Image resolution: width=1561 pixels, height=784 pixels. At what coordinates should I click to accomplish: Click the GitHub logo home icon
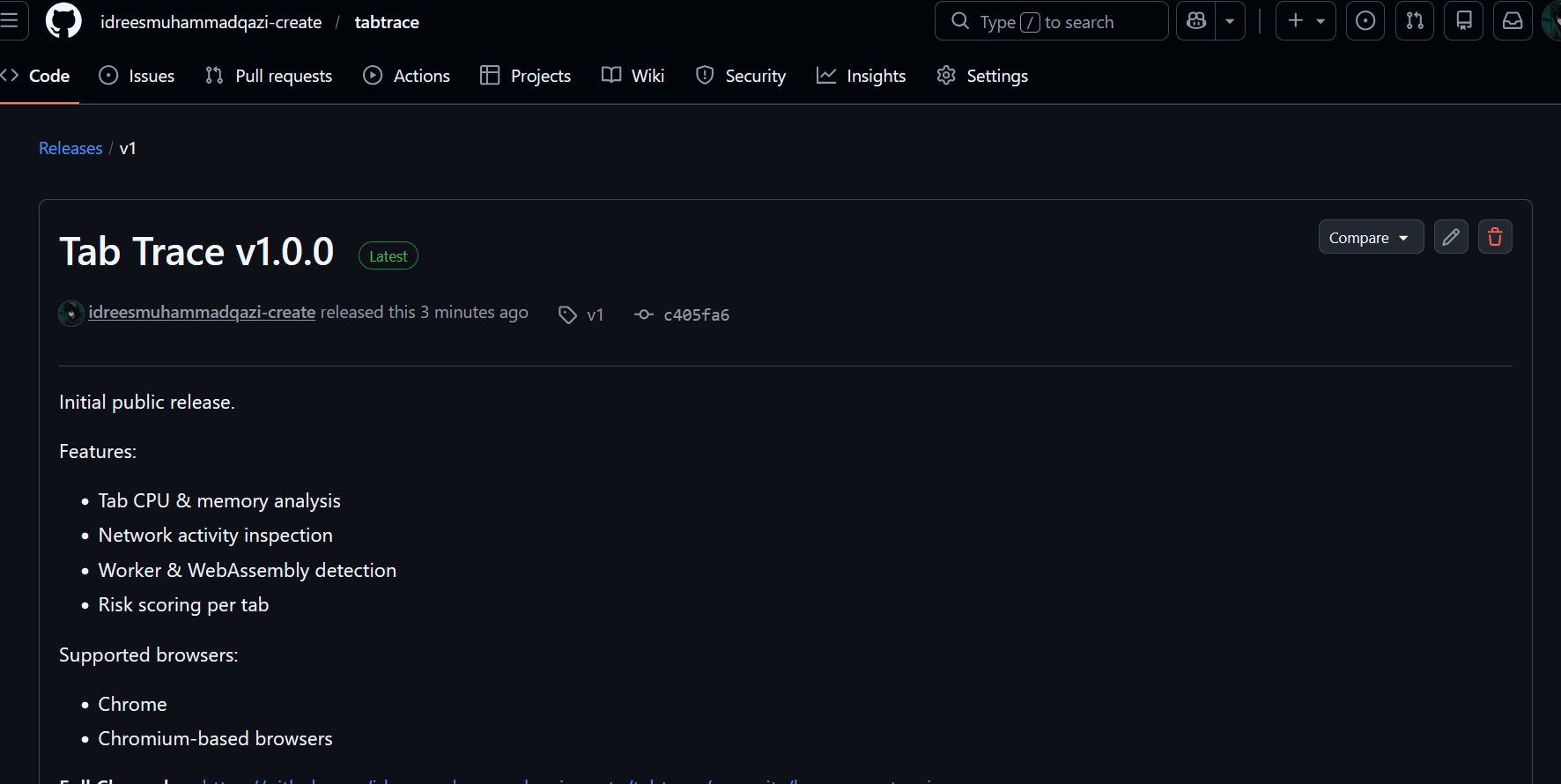point(63,21)
